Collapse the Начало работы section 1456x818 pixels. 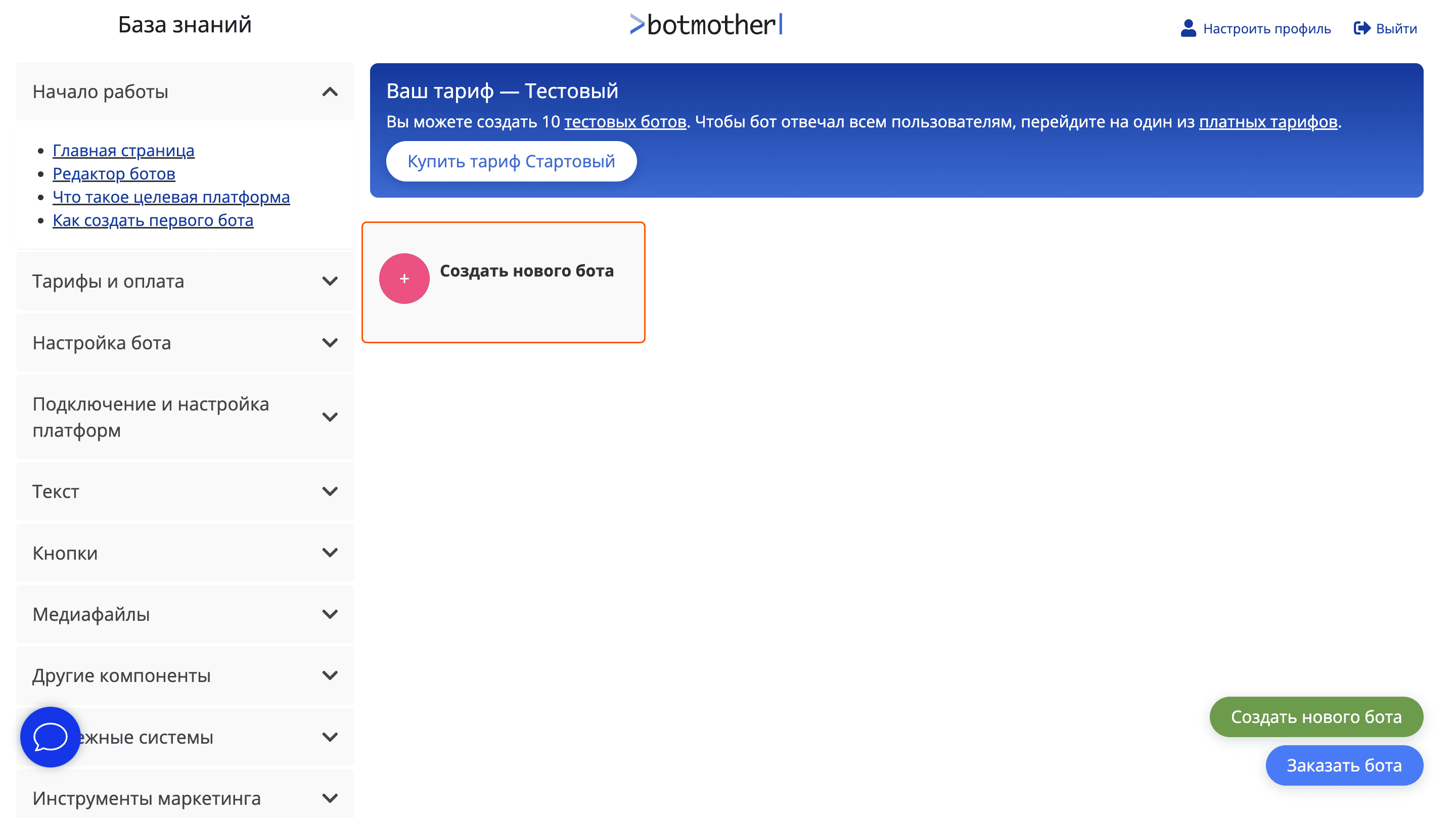point(330,92)
